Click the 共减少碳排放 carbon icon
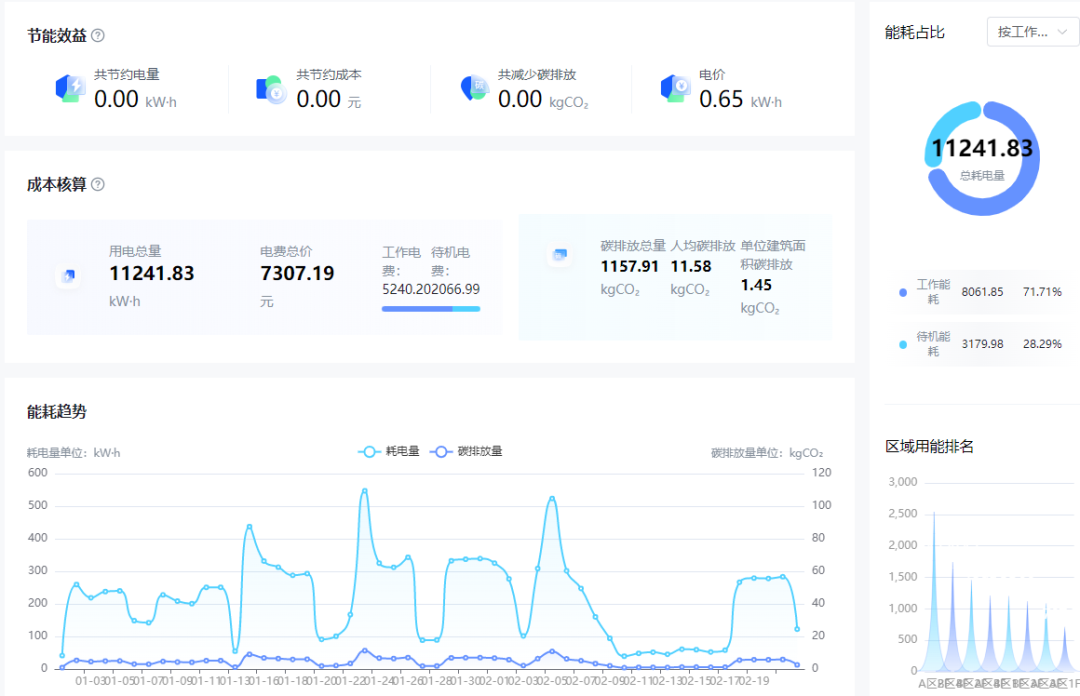This screenshot has height=696, width=1080. point(474,88)
